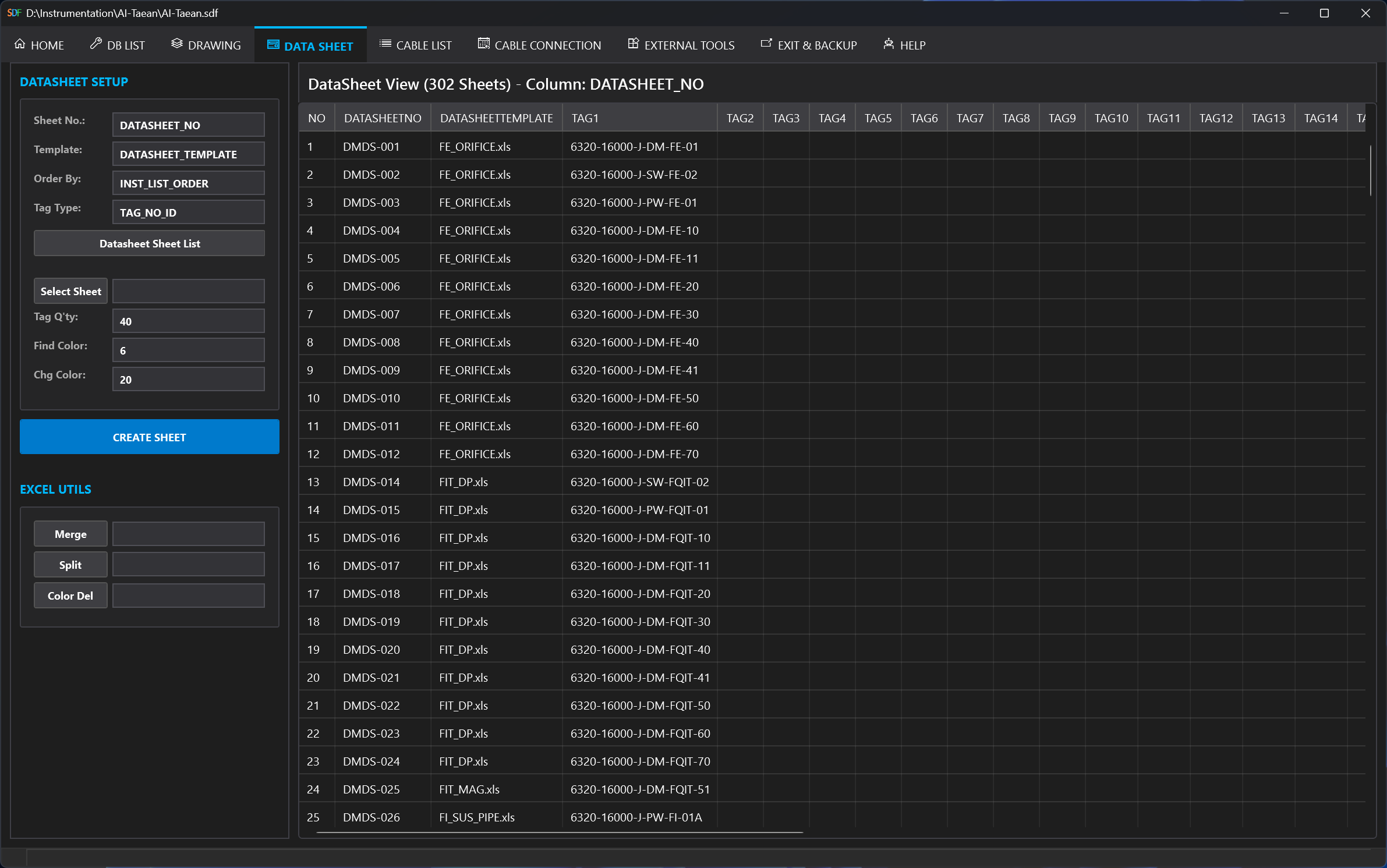This screenshot has width=1387, height=868.
Task: Switch to EXTERNAL TOOLS tab
Action: [681, 45]
